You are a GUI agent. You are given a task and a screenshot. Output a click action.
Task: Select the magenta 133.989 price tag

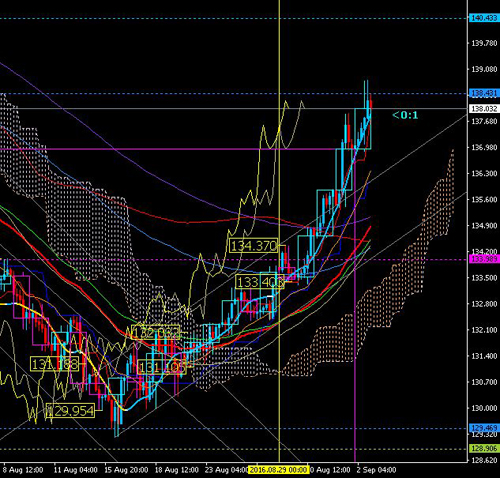(484, 259)
